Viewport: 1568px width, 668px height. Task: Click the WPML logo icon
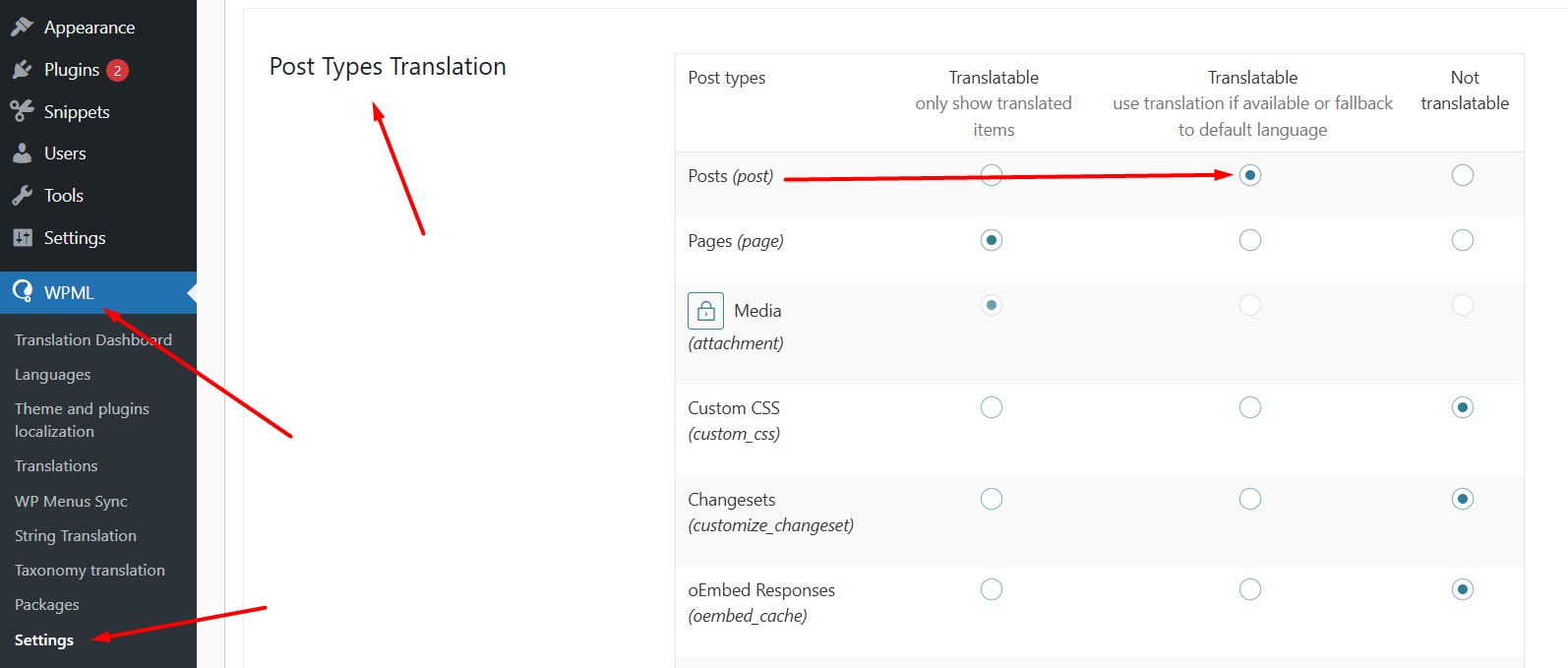click(22, 292)
